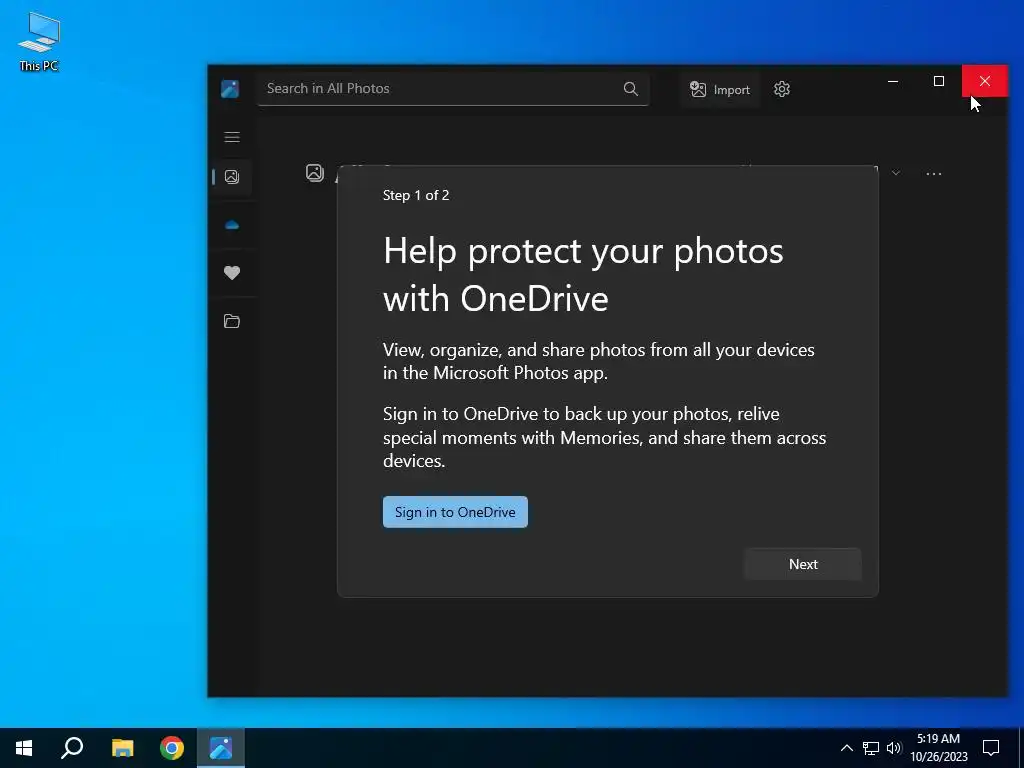Click Next in the OneDrive dialog
The image size is (1024, 768).
coord(803,564)
